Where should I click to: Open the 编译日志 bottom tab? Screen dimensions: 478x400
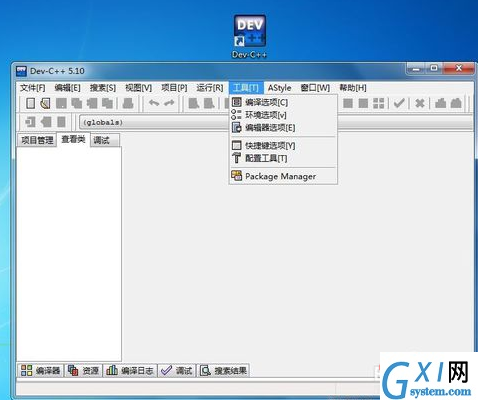coord(130,371)
